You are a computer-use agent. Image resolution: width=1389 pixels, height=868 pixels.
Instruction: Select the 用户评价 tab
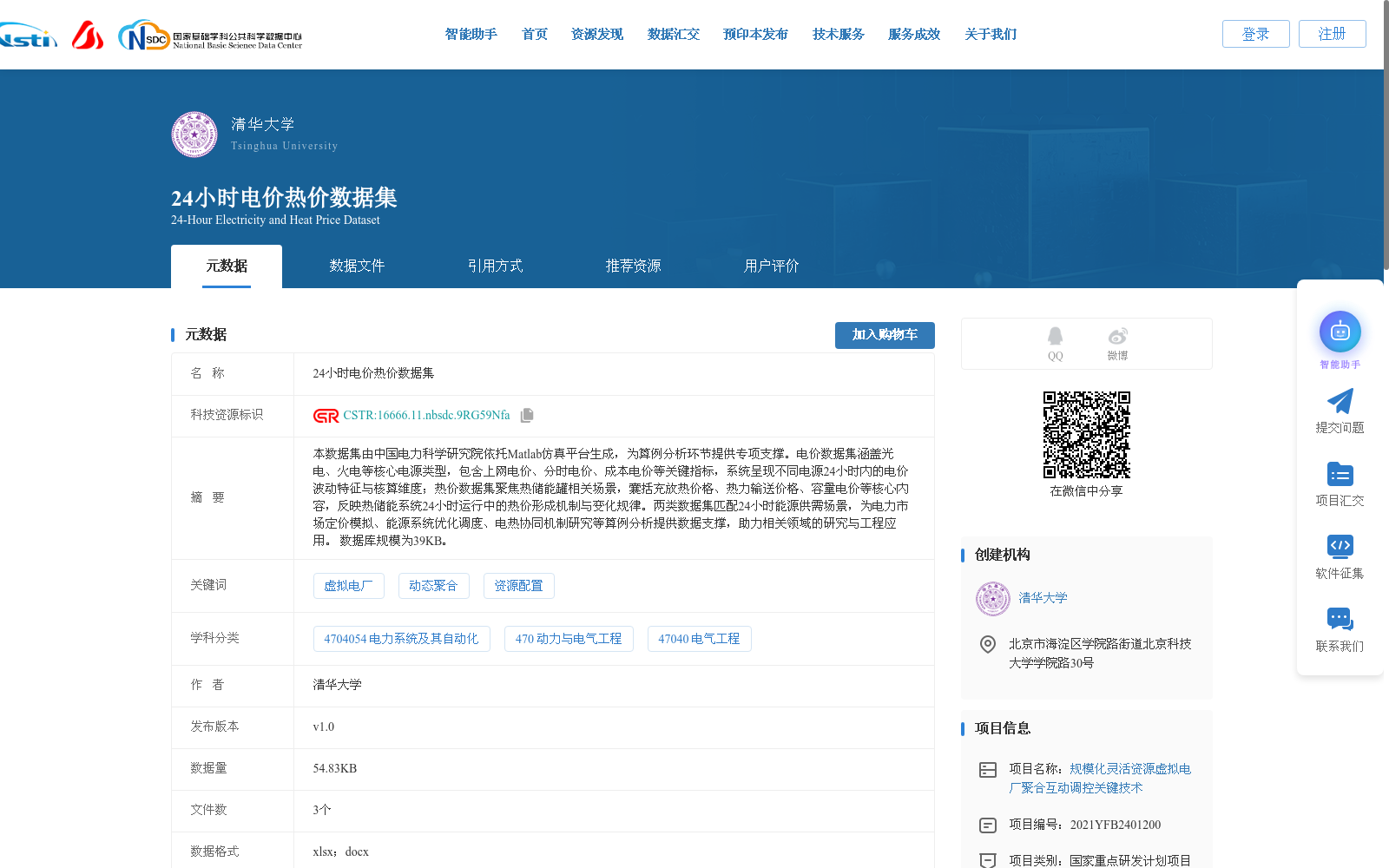click(x=770, y=266)
